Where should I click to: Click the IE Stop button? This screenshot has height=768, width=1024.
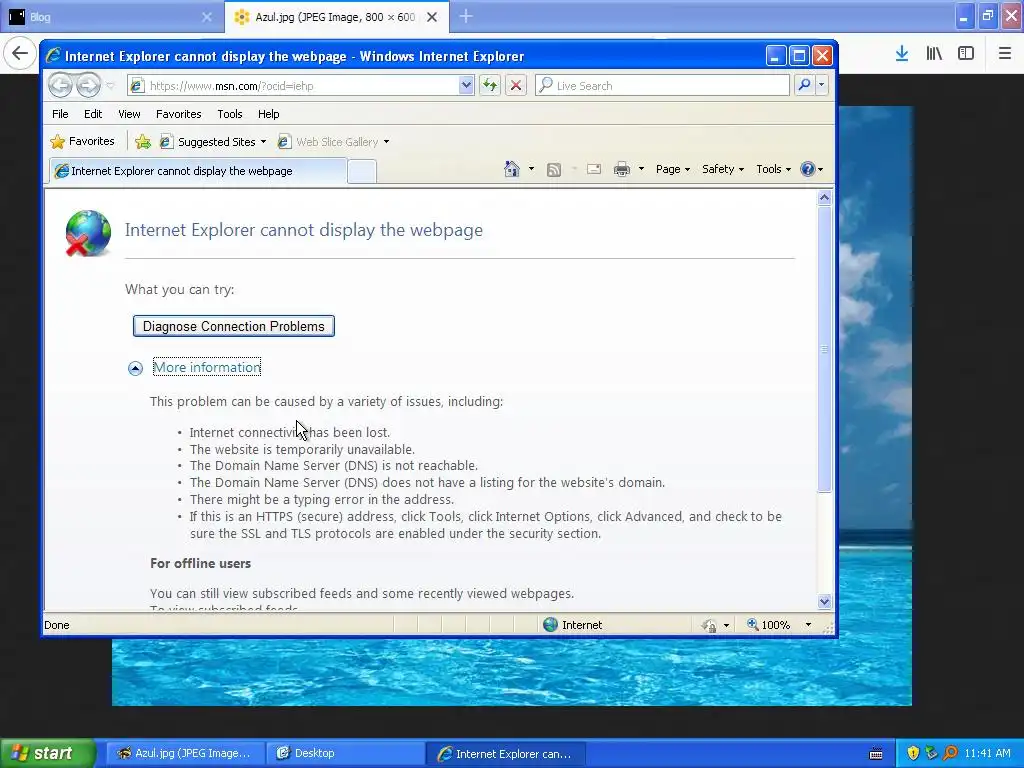516,86
